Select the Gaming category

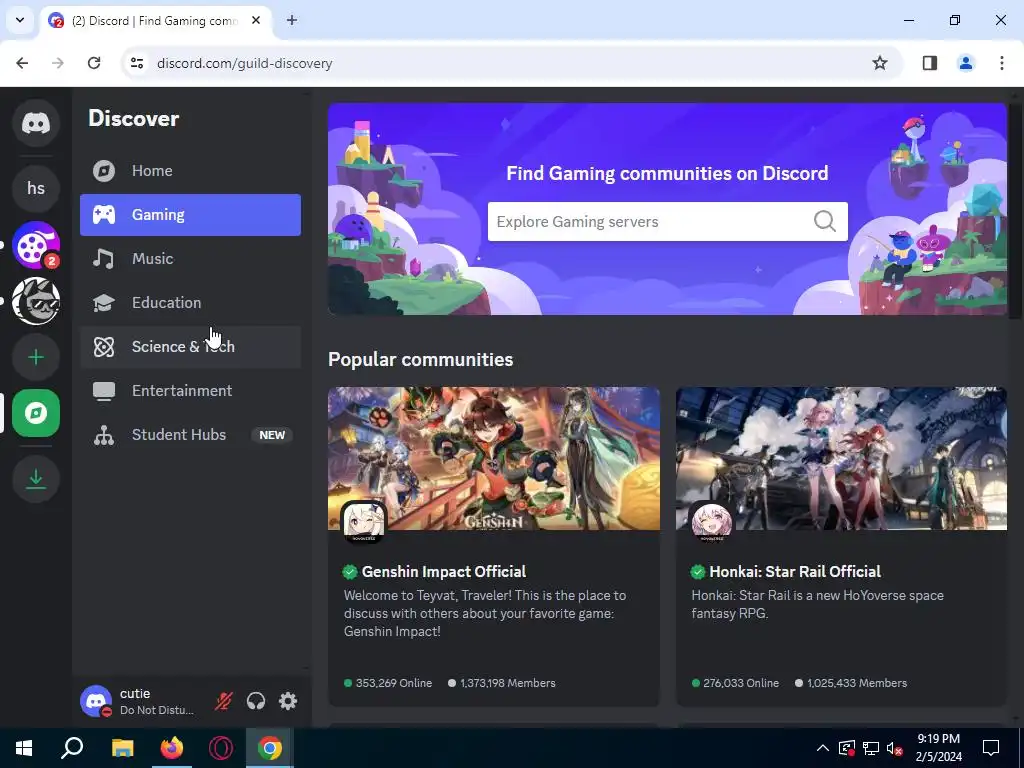tap(190, 215)
